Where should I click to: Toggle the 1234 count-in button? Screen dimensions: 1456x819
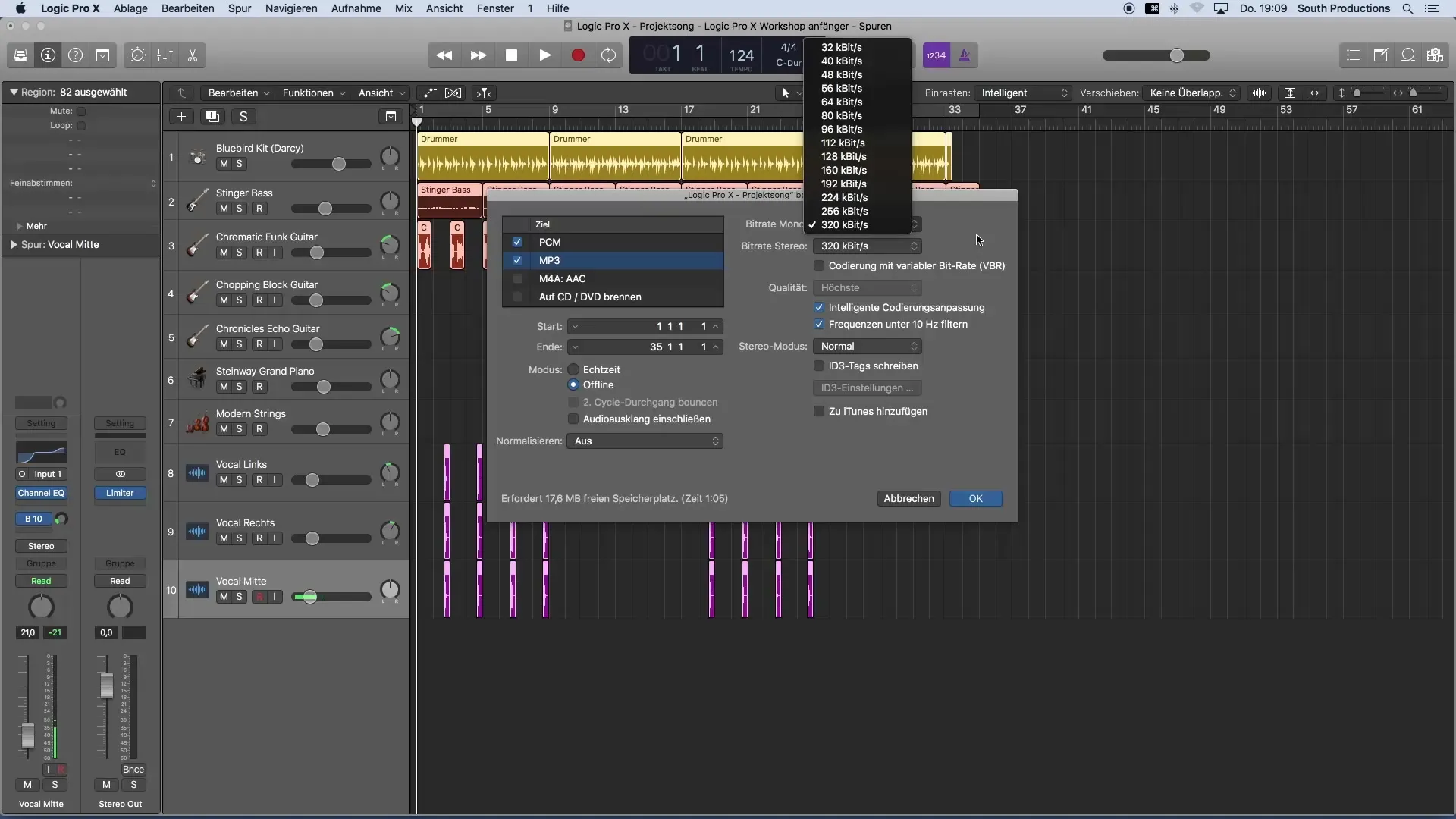click(x=937, y=55)
